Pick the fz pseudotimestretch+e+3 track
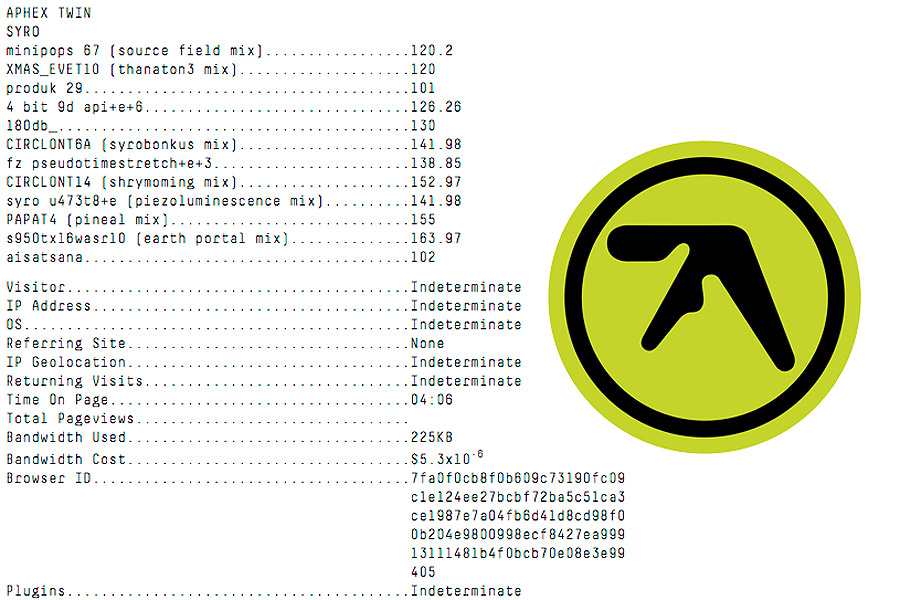The image size is (900, 600). point(110,163)
